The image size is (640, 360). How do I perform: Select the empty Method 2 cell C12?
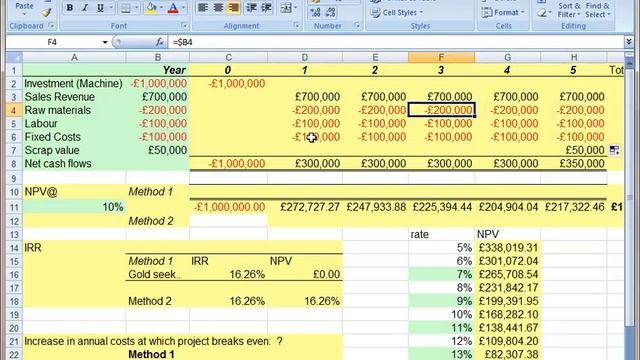[229, 221]
